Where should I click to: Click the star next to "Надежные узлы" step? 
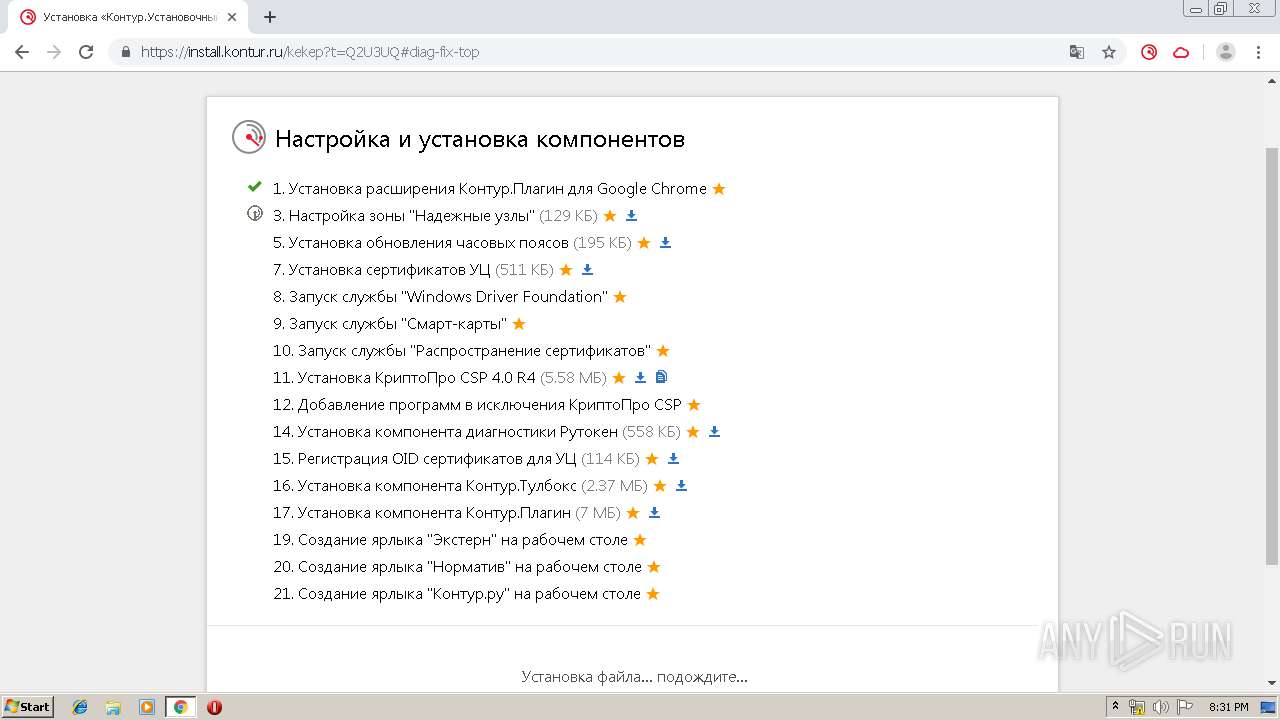click(610, 215)
